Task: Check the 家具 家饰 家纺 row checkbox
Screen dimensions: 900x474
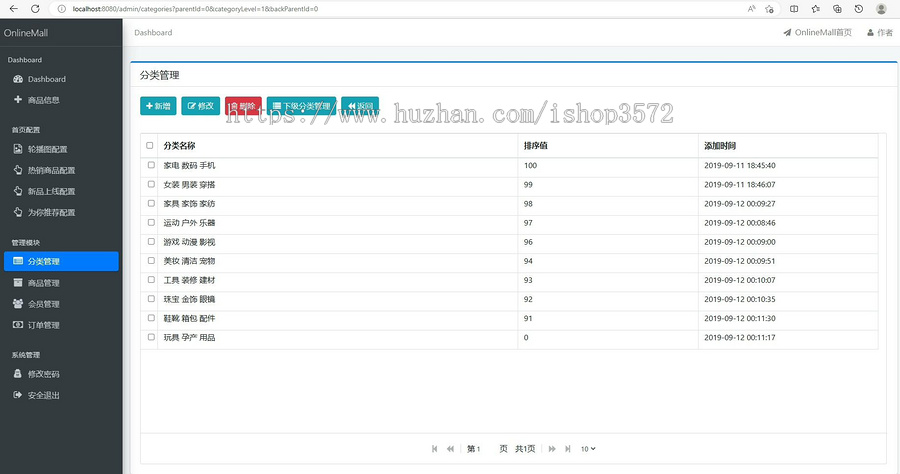Action: (x=151, y=203)
